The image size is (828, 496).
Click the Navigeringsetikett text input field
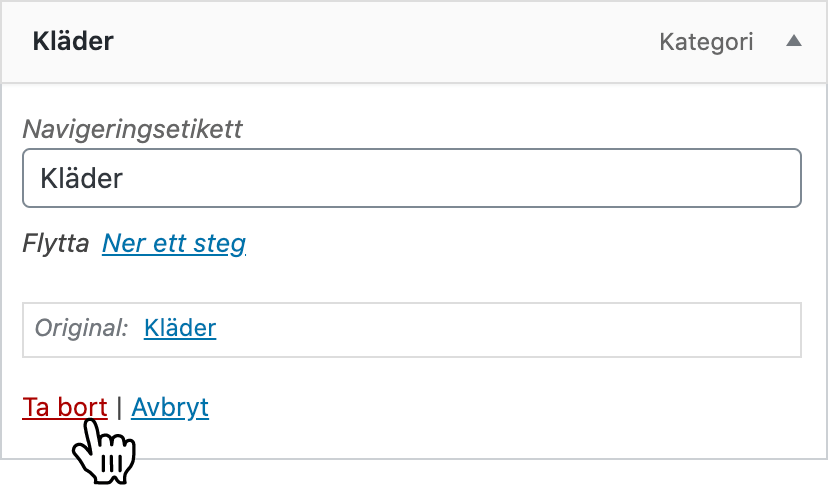[x=411, y=178]
